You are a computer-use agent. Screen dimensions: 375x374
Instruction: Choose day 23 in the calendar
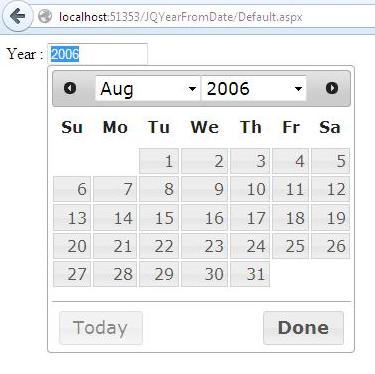tap(204, 246)
